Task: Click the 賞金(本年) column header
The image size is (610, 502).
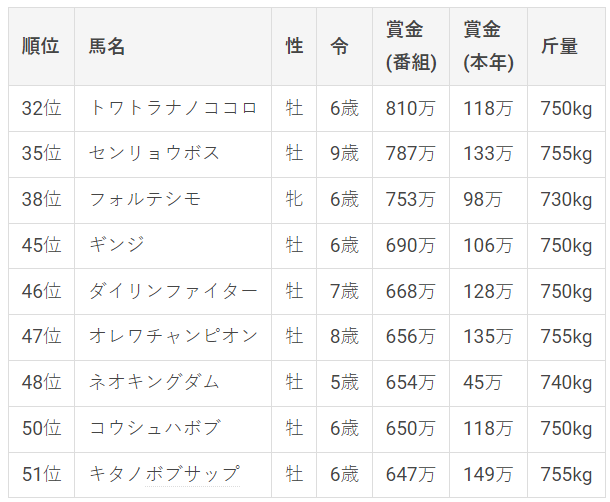Action: point(489,46)
